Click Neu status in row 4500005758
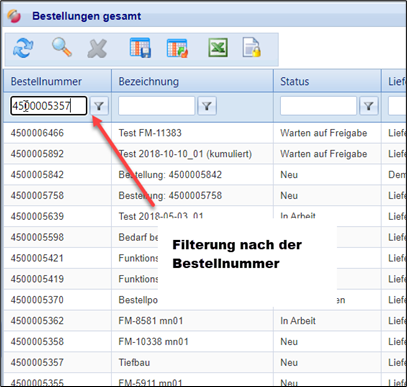 coord(289,196)
